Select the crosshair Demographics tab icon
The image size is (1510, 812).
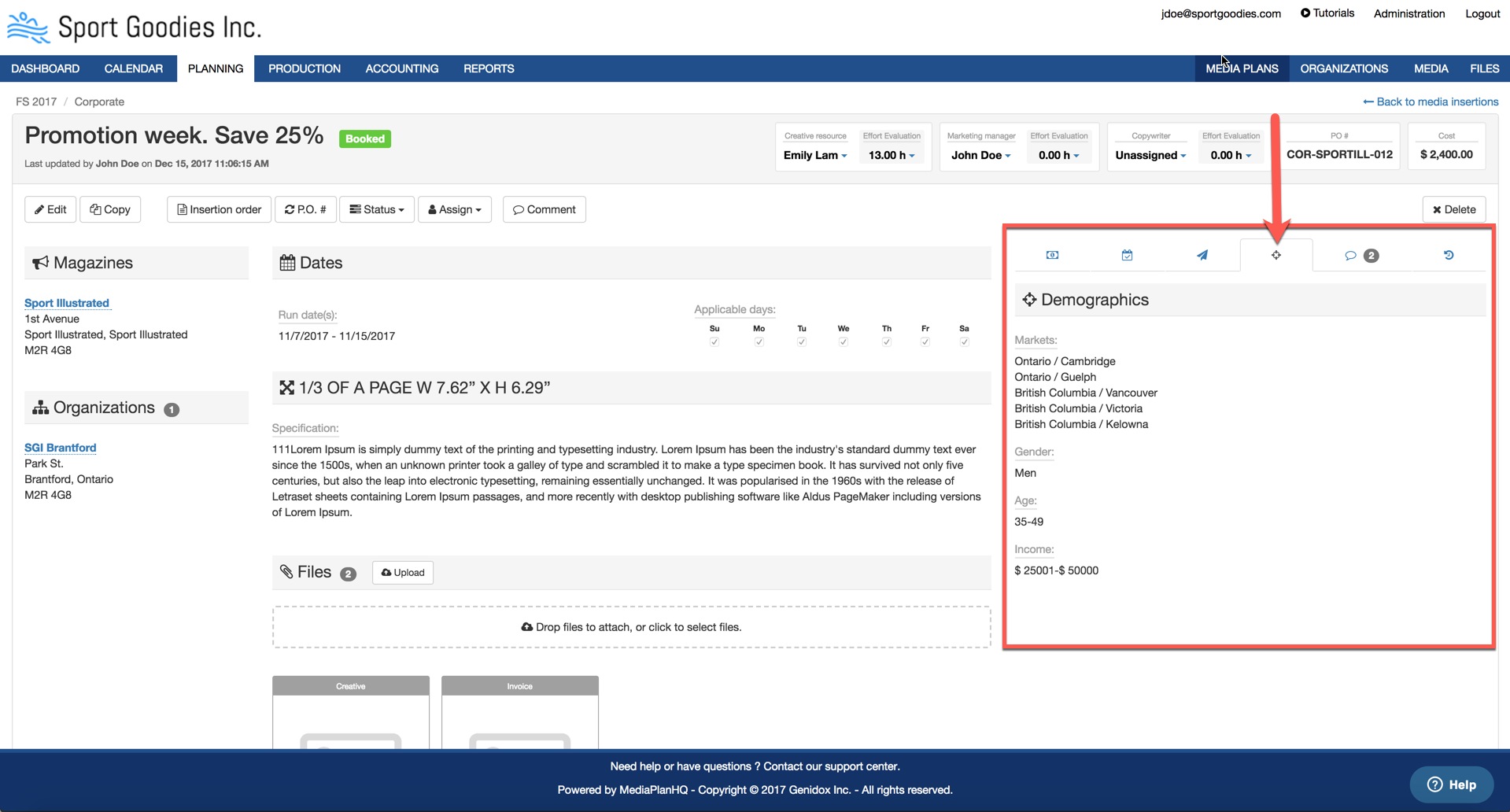pos(1276,255)
